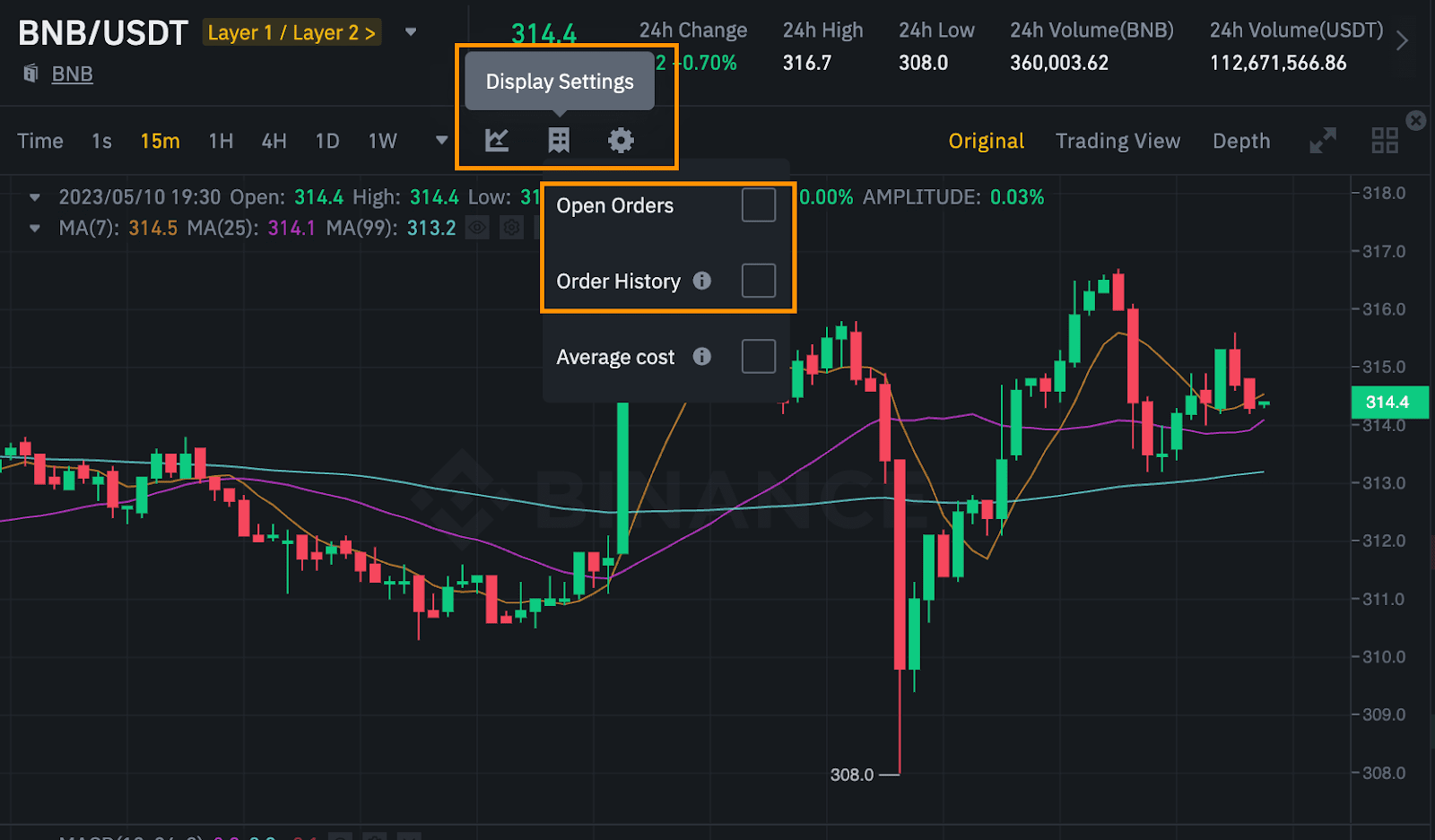Viewport: 1435px width, 840px height.
Task: Click the 24h Volume(USDT) value 112,671,566.86
Action: (1278, 63)
